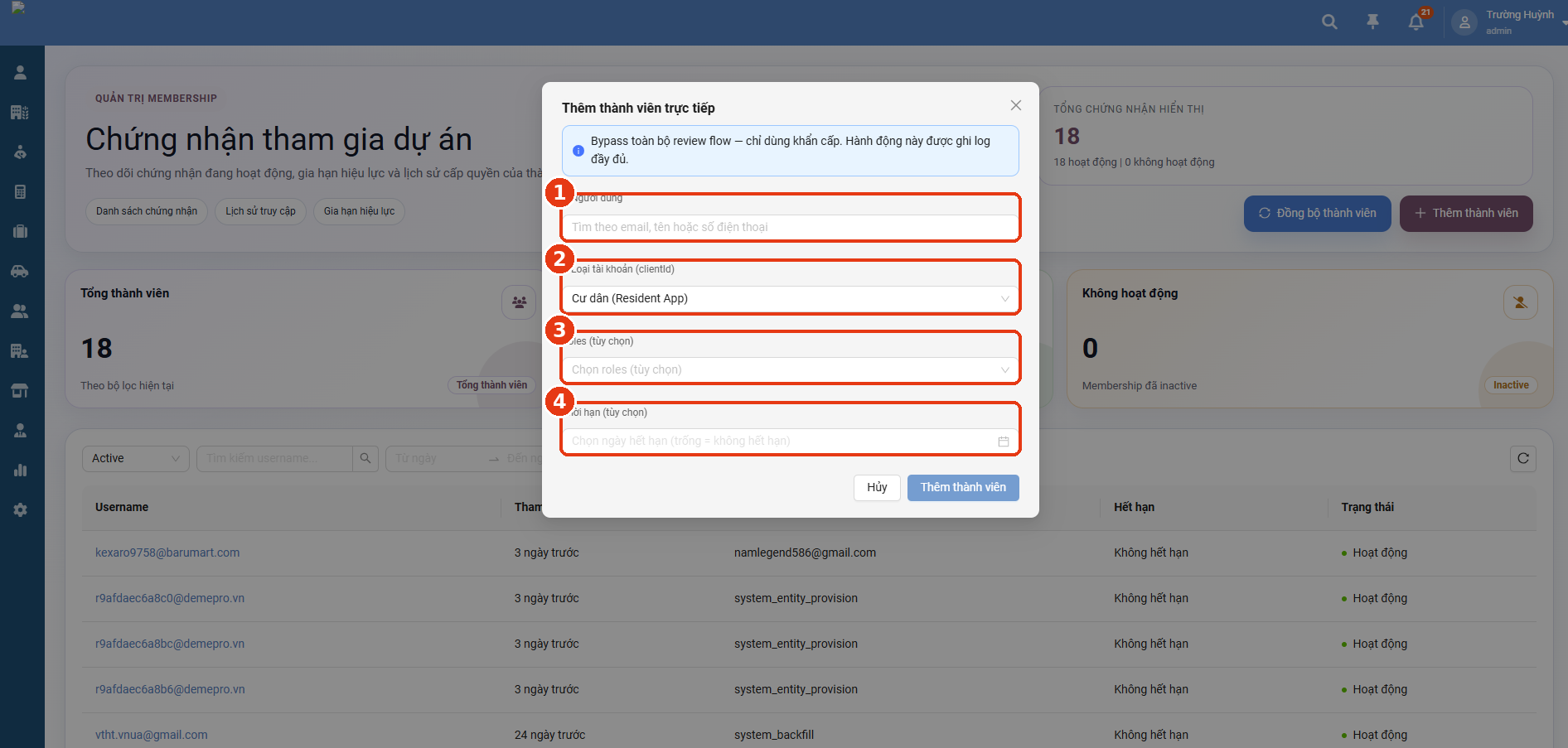Viewport: 1568px width, 748px height.
Task: Open vtht.vnua@gmail.com user link
Action: click(152, 735)
